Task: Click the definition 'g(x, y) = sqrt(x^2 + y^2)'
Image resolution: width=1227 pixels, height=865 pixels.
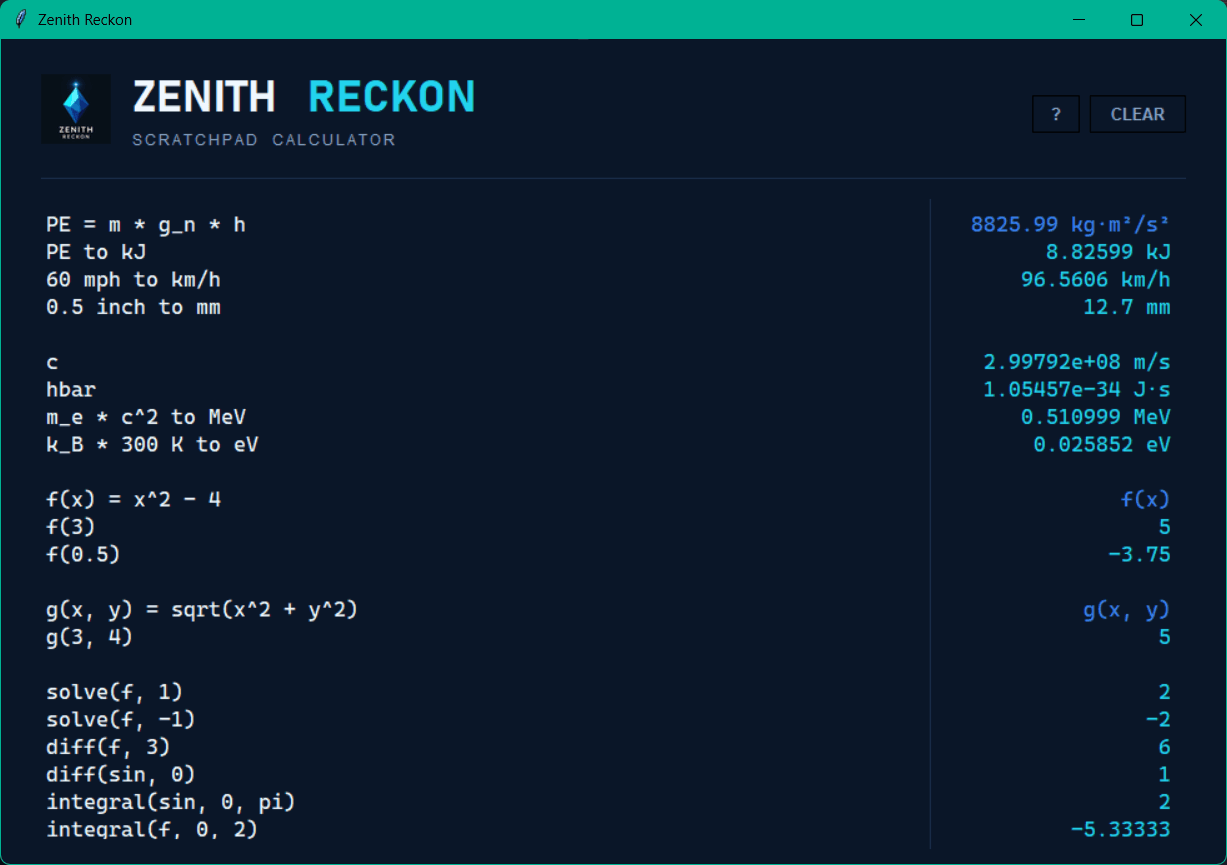Action: click(202, 609)
